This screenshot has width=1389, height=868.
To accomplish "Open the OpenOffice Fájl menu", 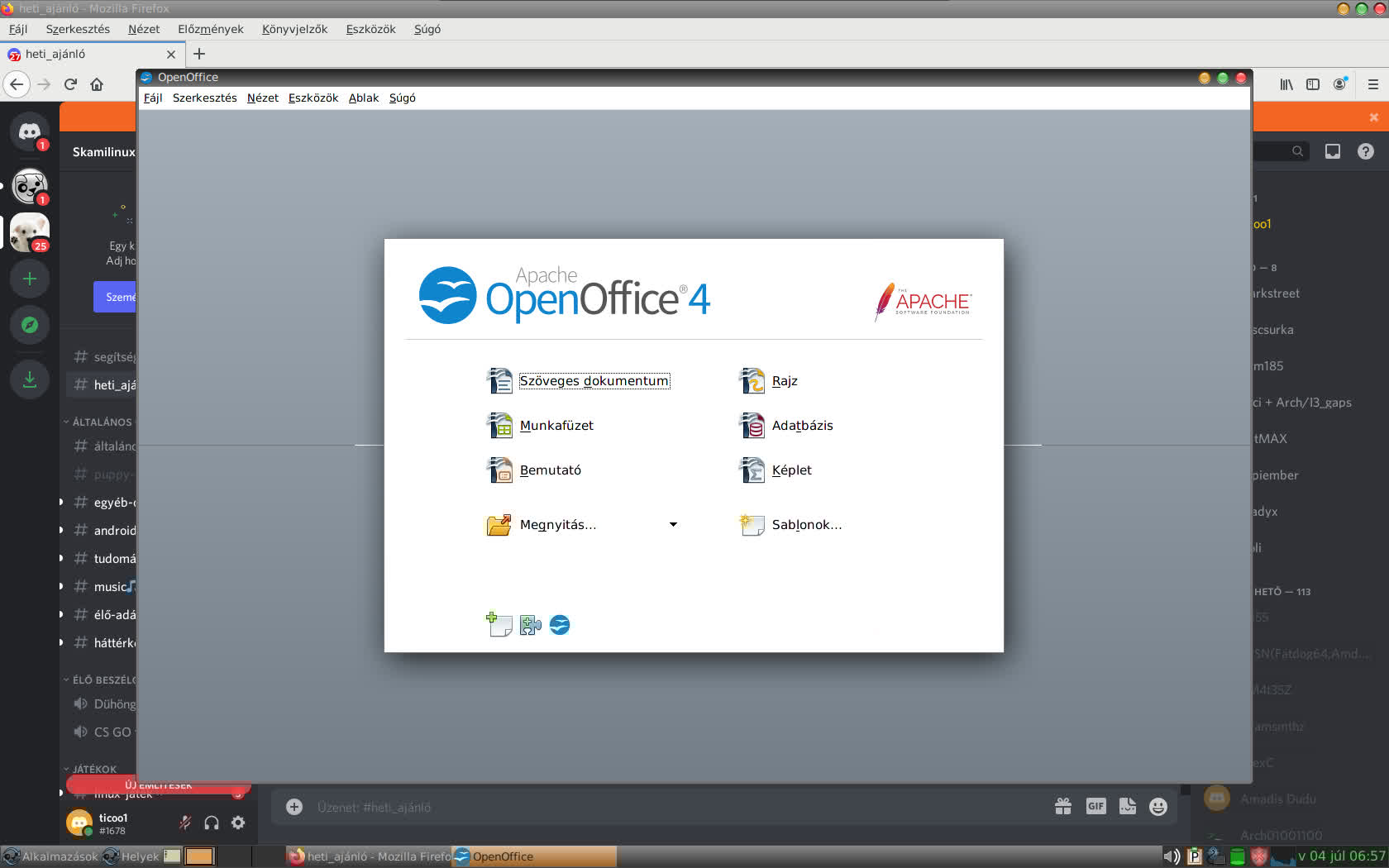I will click(x=153, y=98).
